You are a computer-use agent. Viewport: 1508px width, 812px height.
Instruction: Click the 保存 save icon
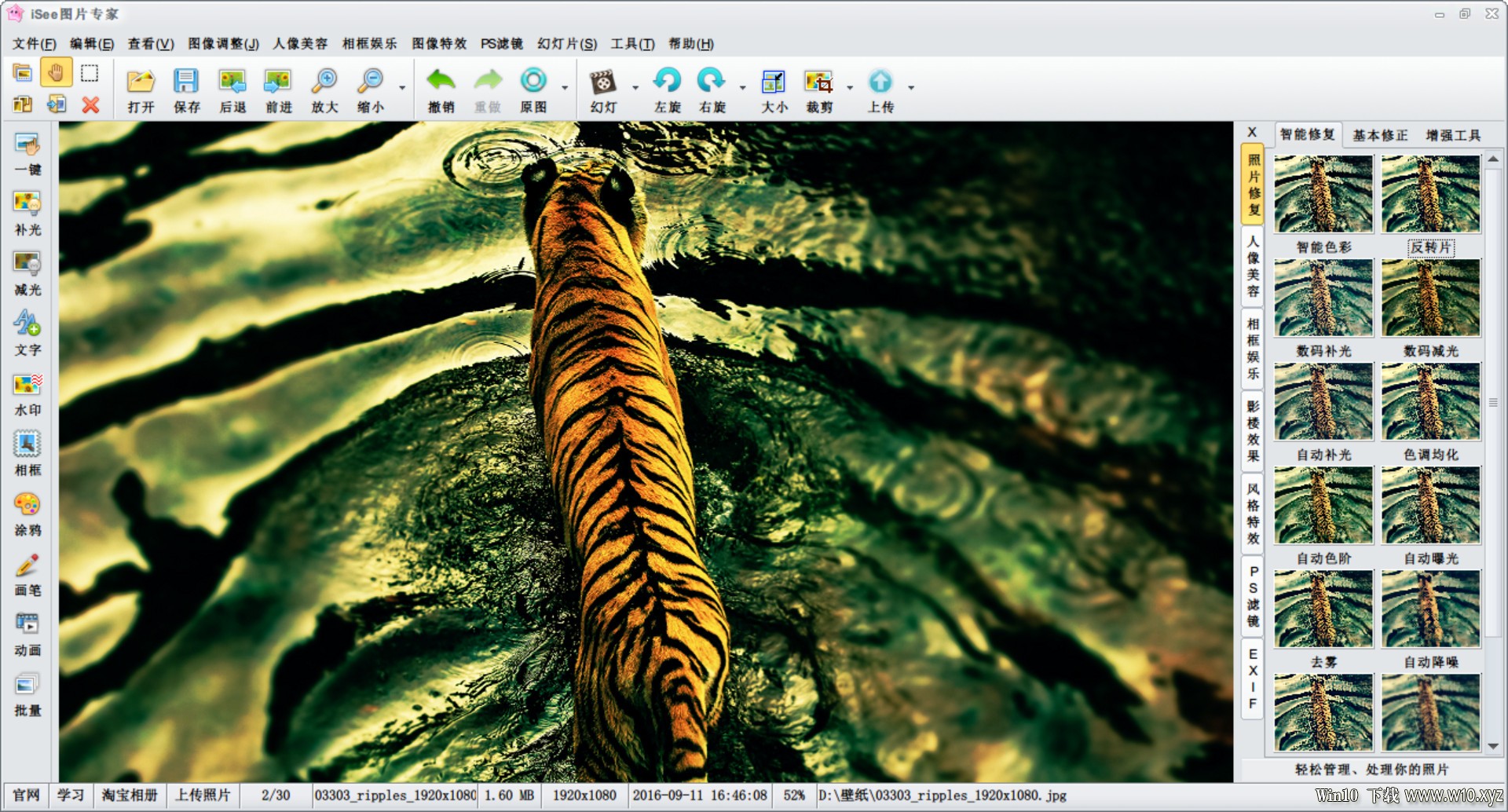186,82
